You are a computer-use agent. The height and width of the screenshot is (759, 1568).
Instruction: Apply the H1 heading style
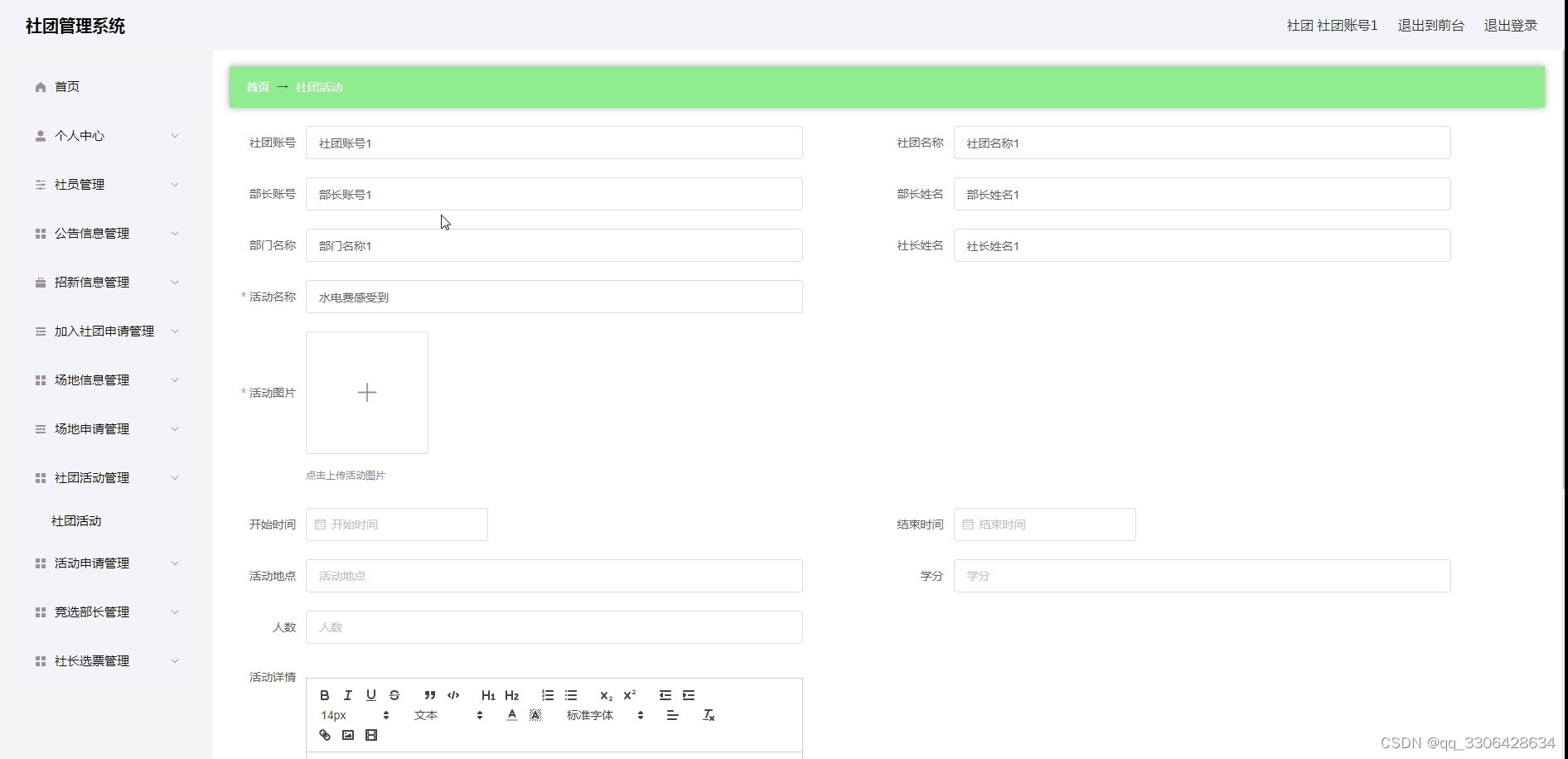pos(488,695)
